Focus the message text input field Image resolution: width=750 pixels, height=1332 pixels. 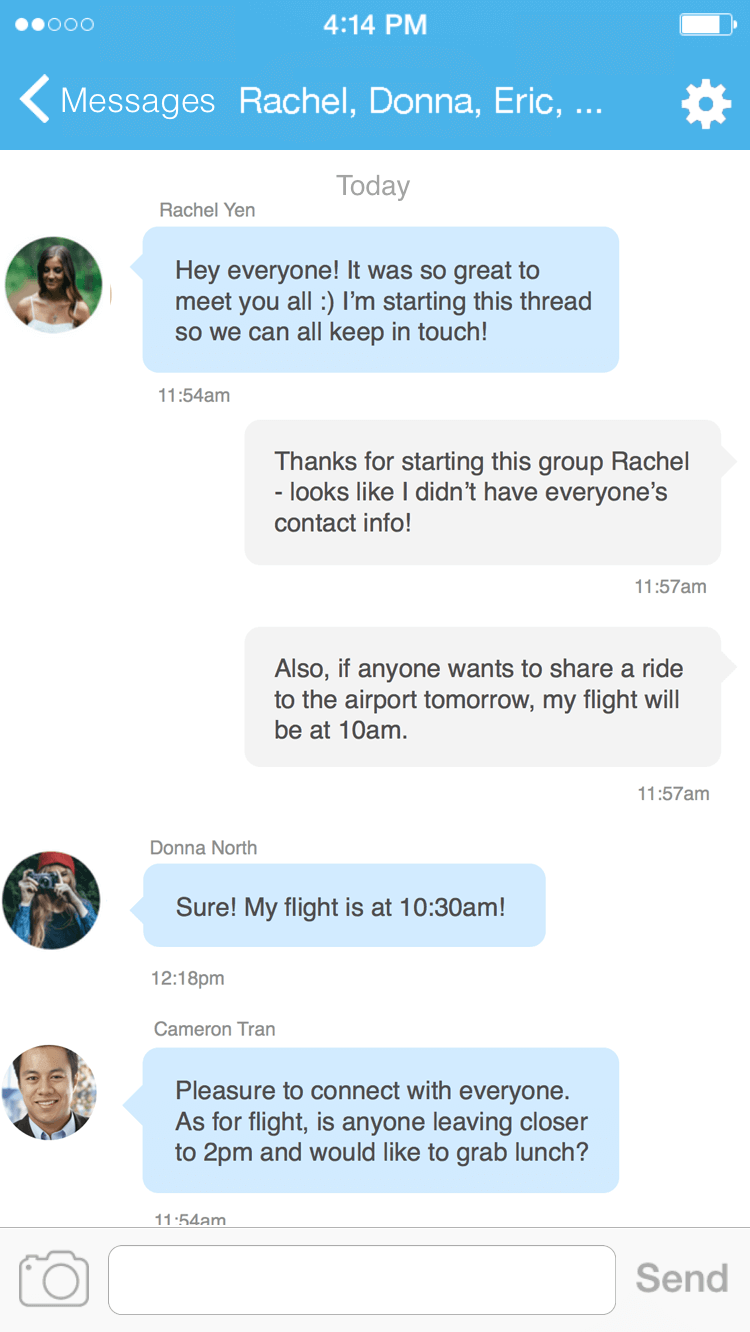[361, 1279]
